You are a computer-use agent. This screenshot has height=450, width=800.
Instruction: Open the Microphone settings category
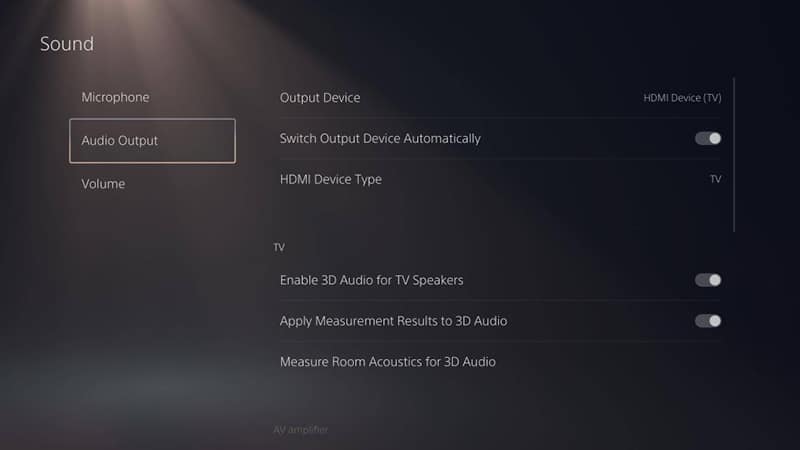(115, 97)
